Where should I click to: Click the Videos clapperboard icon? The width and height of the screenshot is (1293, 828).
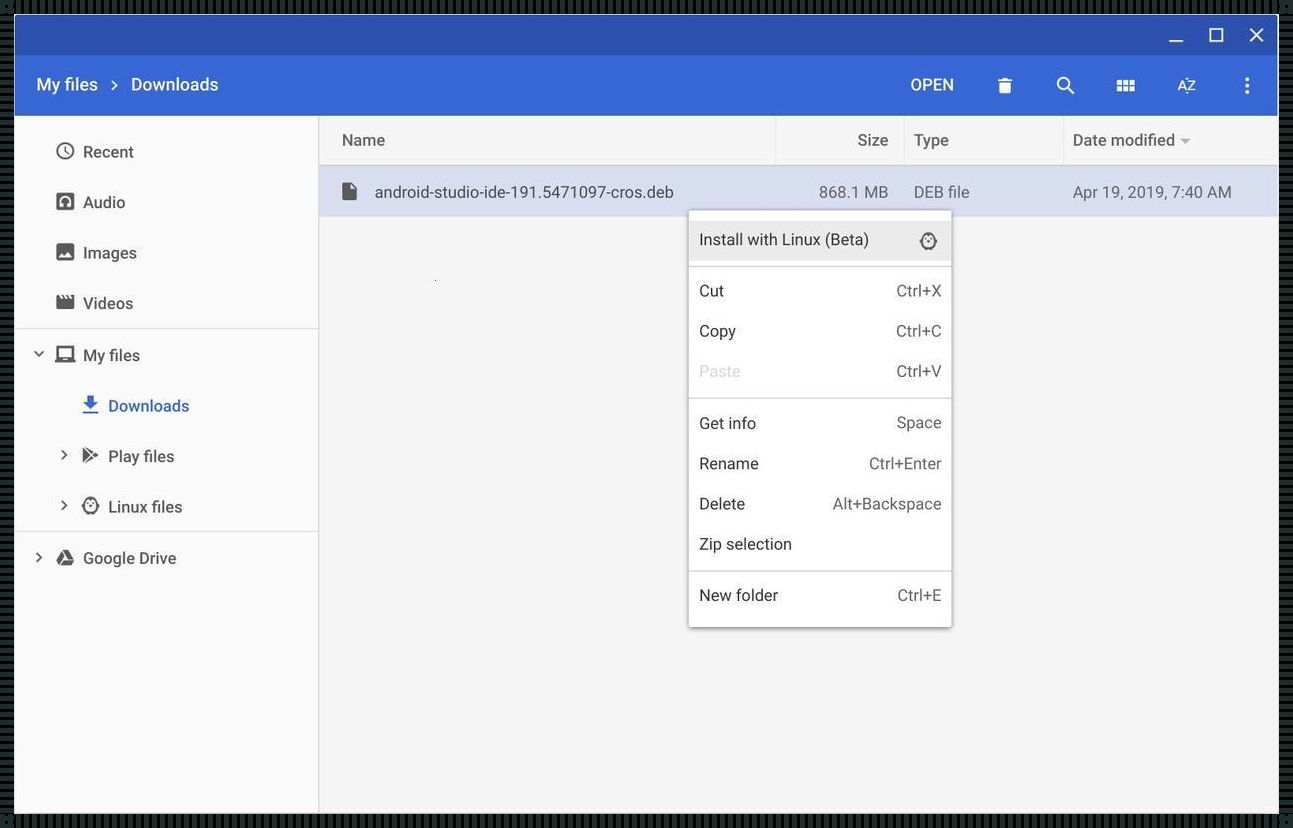65,302
